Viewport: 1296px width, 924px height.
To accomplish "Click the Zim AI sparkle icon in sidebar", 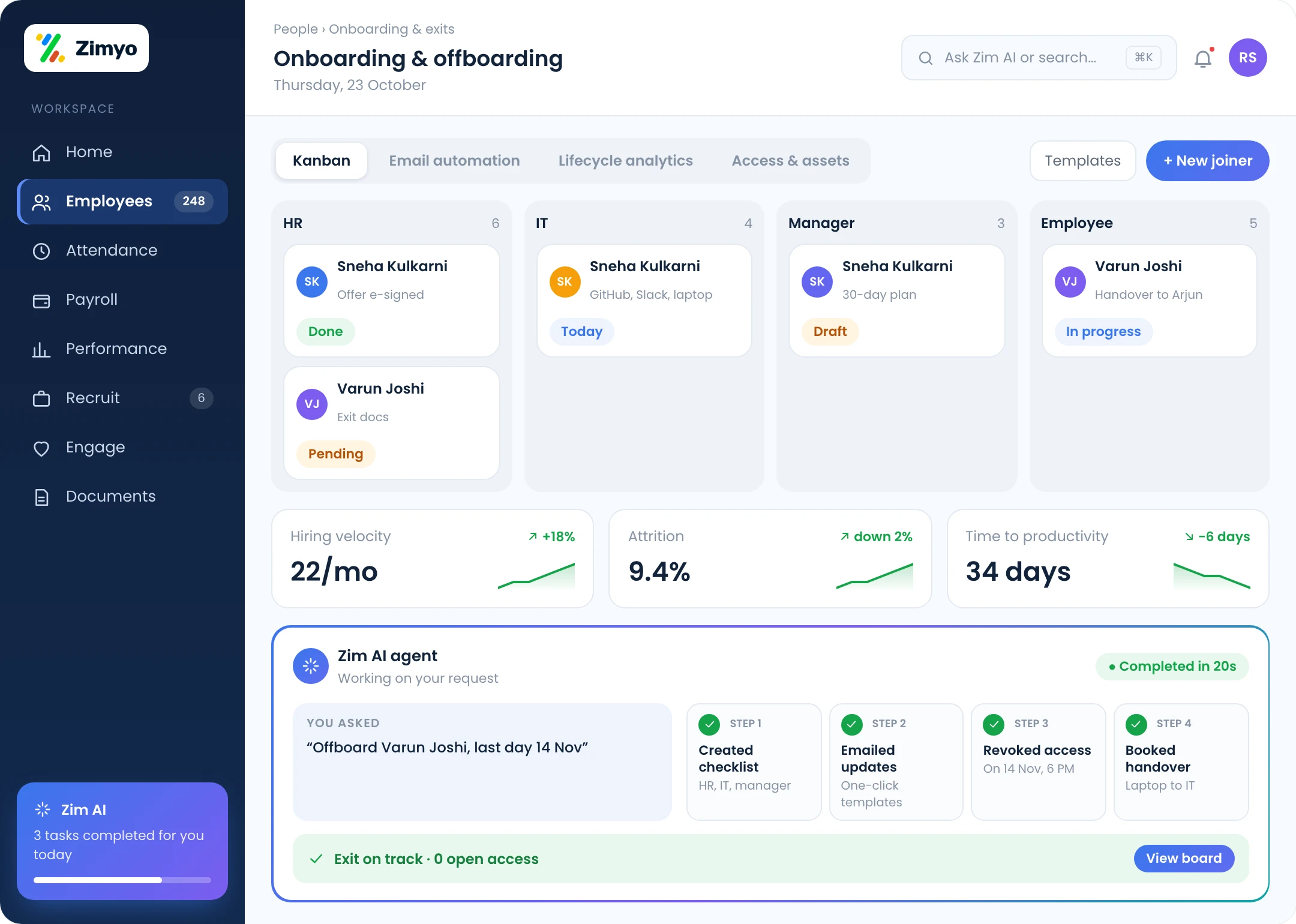I will click(x=43, y=809).
